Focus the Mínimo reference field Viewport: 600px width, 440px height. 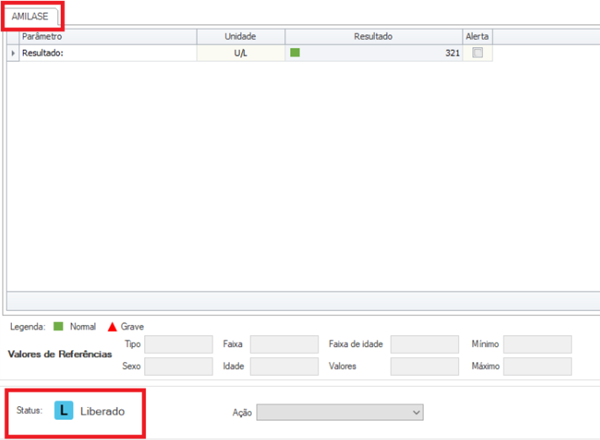538,344
